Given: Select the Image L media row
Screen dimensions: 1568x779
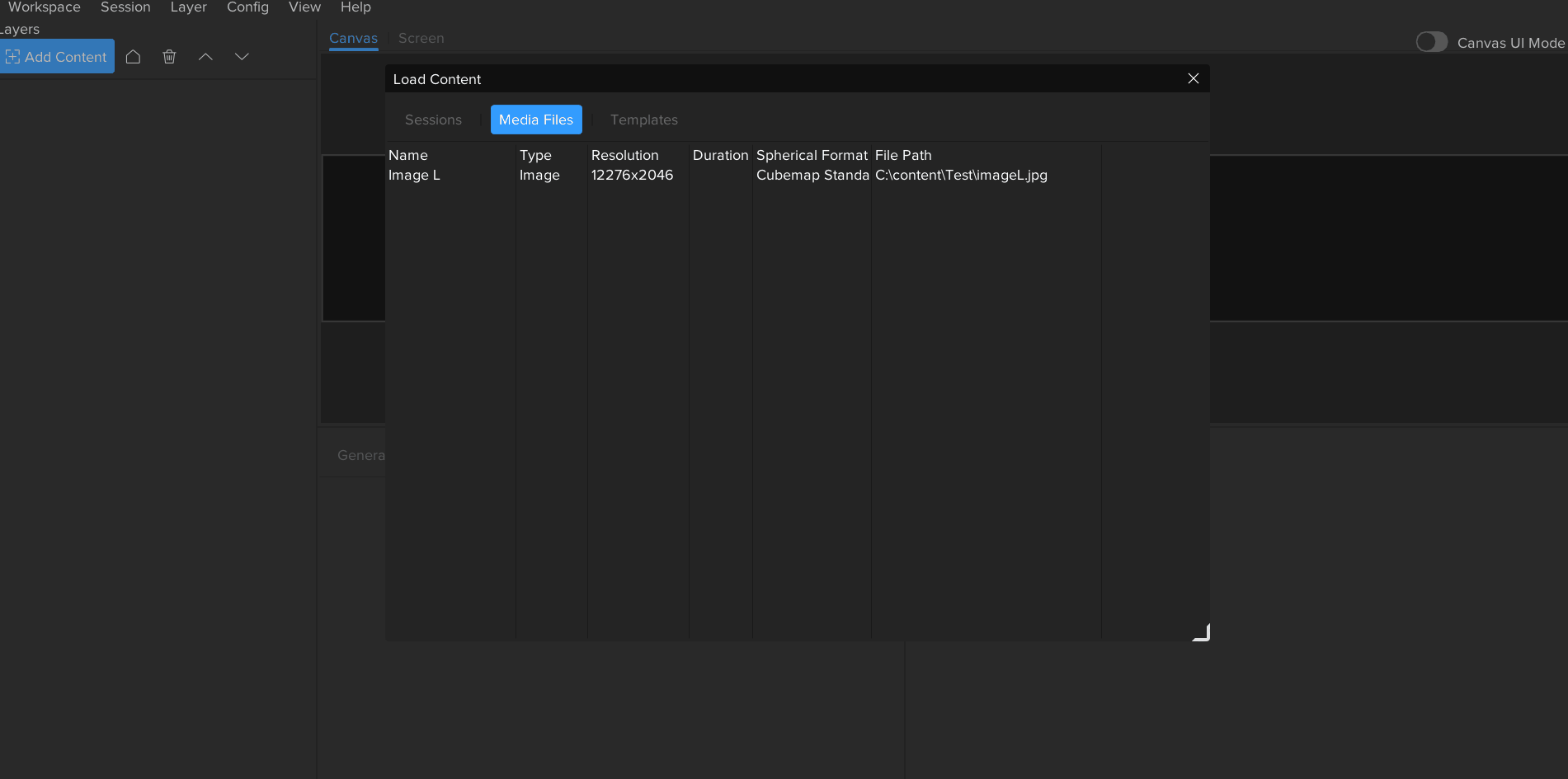Looking at the screenshot, I should 414,175.
